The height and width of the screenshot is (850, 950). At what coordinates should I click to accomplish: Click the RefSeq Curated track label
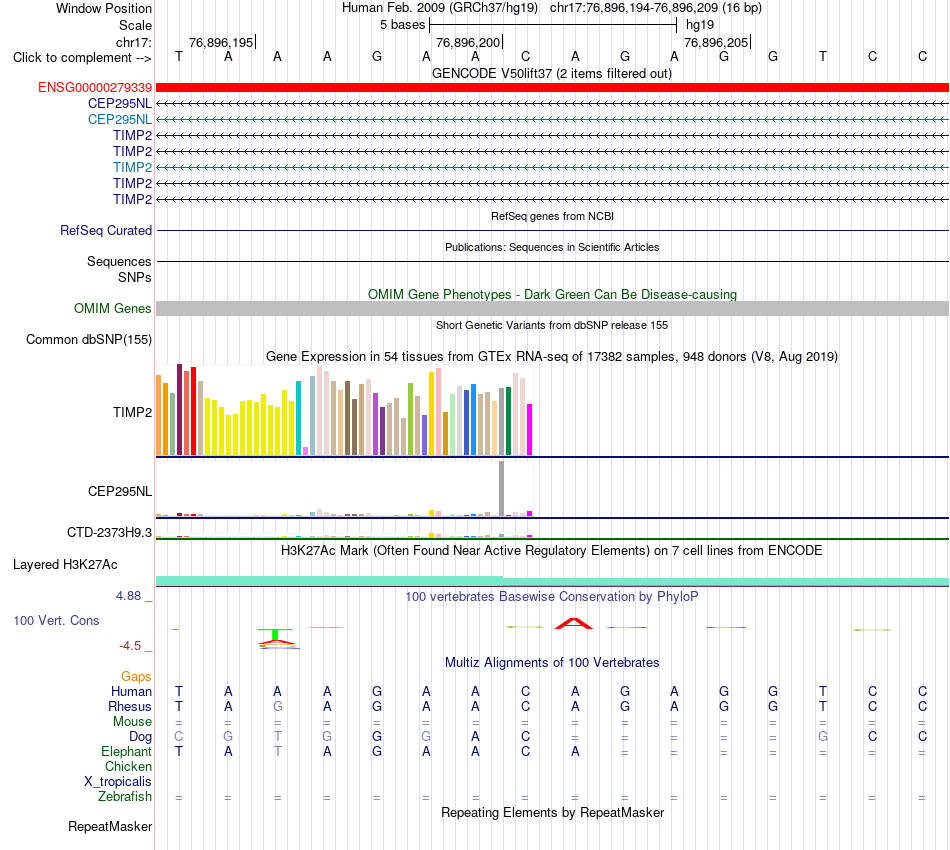(105, 230)
